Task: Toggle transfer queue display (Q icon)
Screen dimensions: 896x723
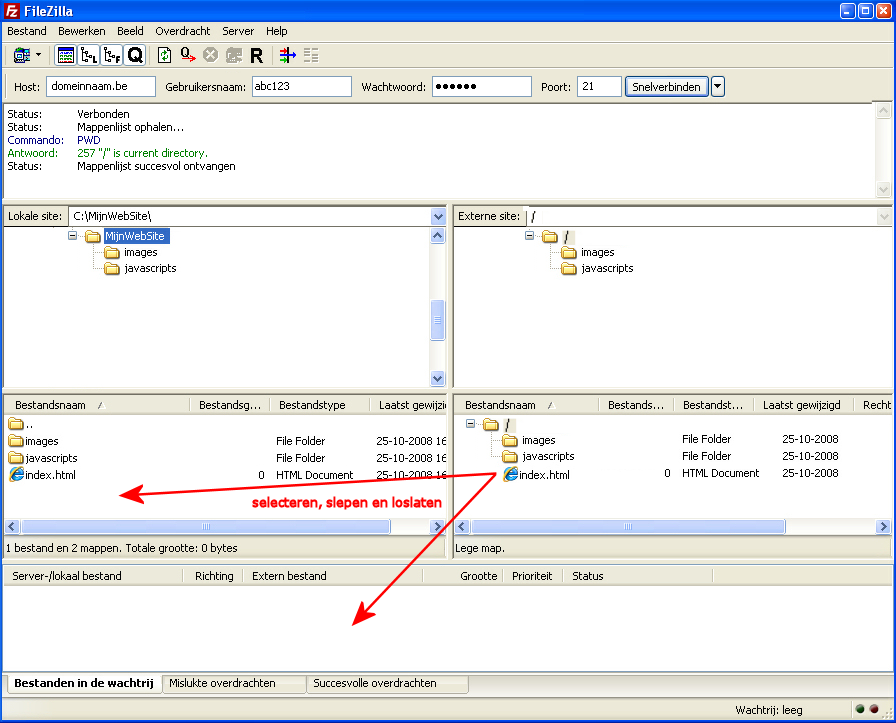Action: (135, 55)
